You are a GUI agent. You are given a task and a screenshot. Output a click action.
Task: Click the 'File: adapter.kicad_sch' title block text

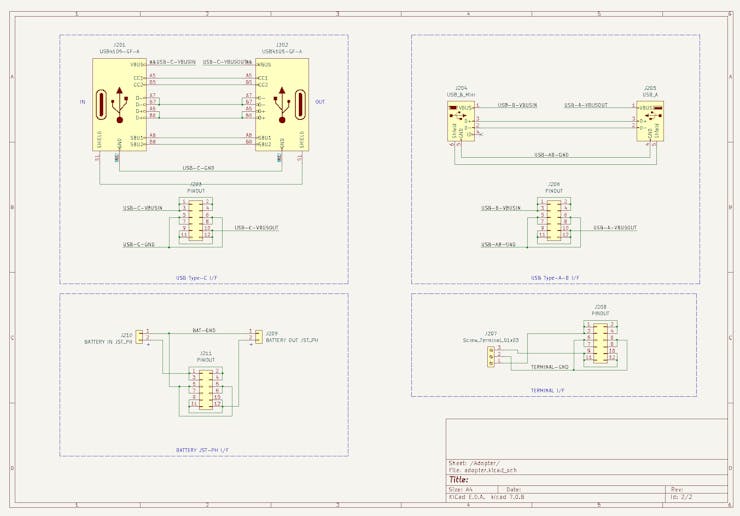[x=482, y=470]
